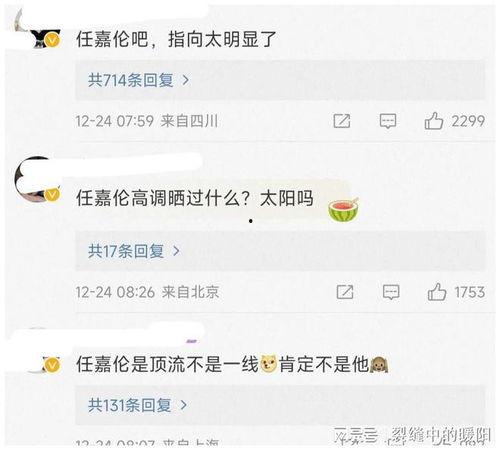Select the comment 任嘉伦高调晒过什么？太阳吗
500x450 pixels.
coord(195,198)
